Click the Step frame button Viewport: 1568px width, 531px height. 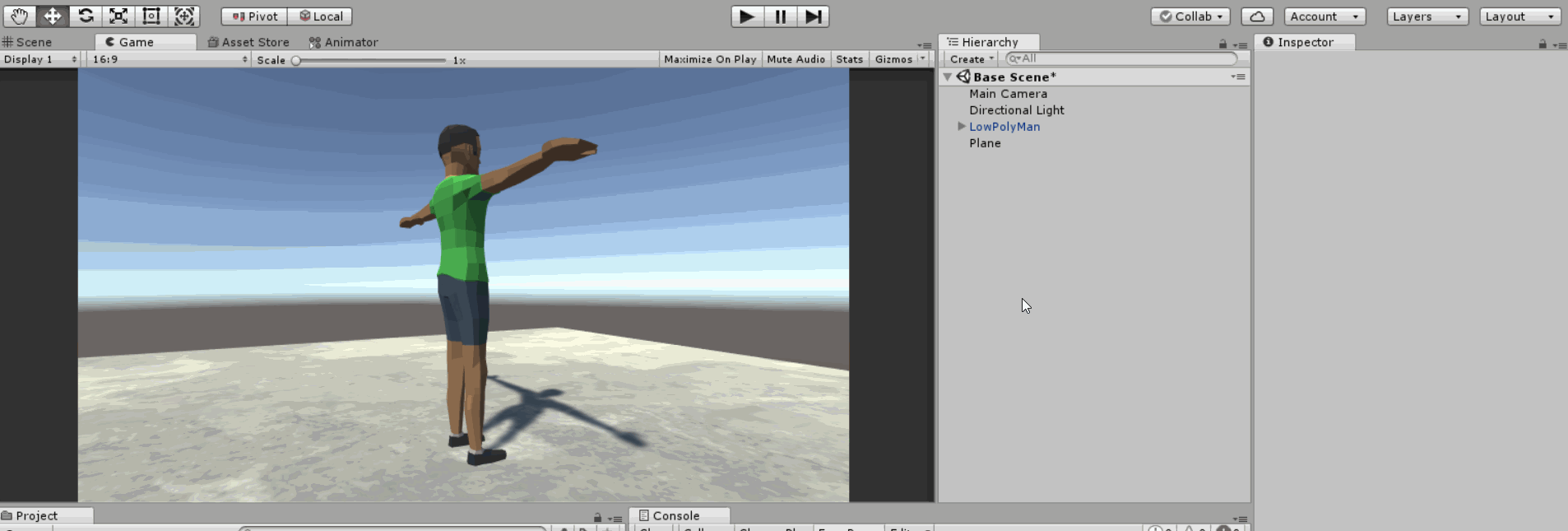(x=813, y=16)
